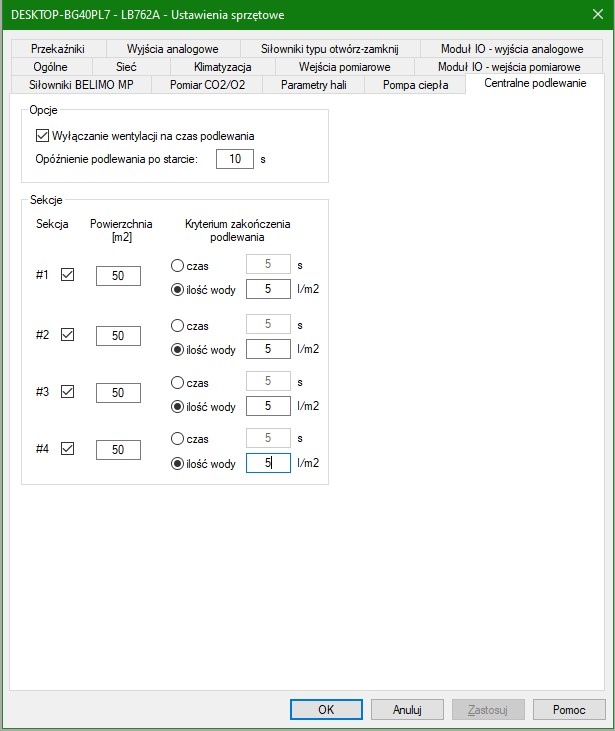The image size is (615, 731).
Task: Select czas radio button for section #3
Action: [x=177, y=383]
